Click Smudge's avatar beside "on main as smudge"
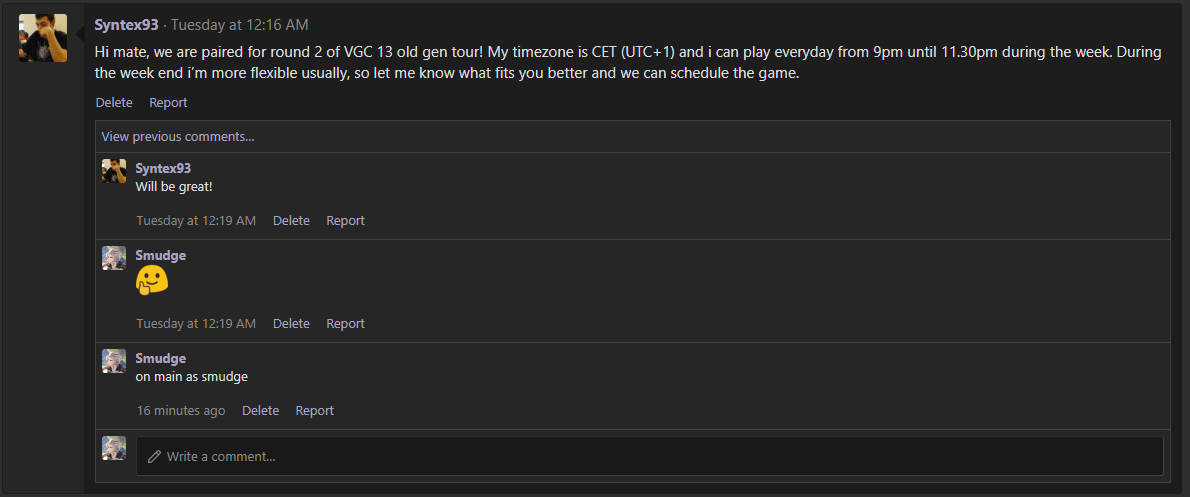The width and height of the screenshot is (1190, 497). 114,361
